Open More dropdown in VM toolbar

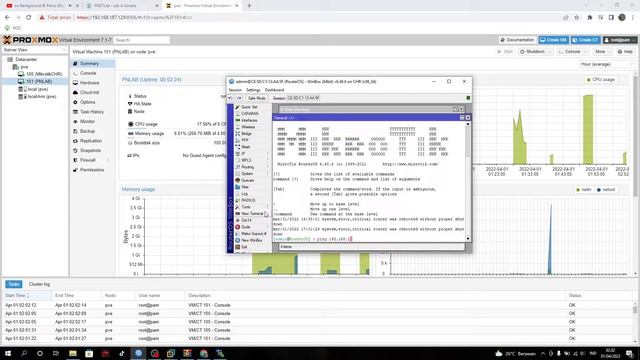[x=602, y=52]
